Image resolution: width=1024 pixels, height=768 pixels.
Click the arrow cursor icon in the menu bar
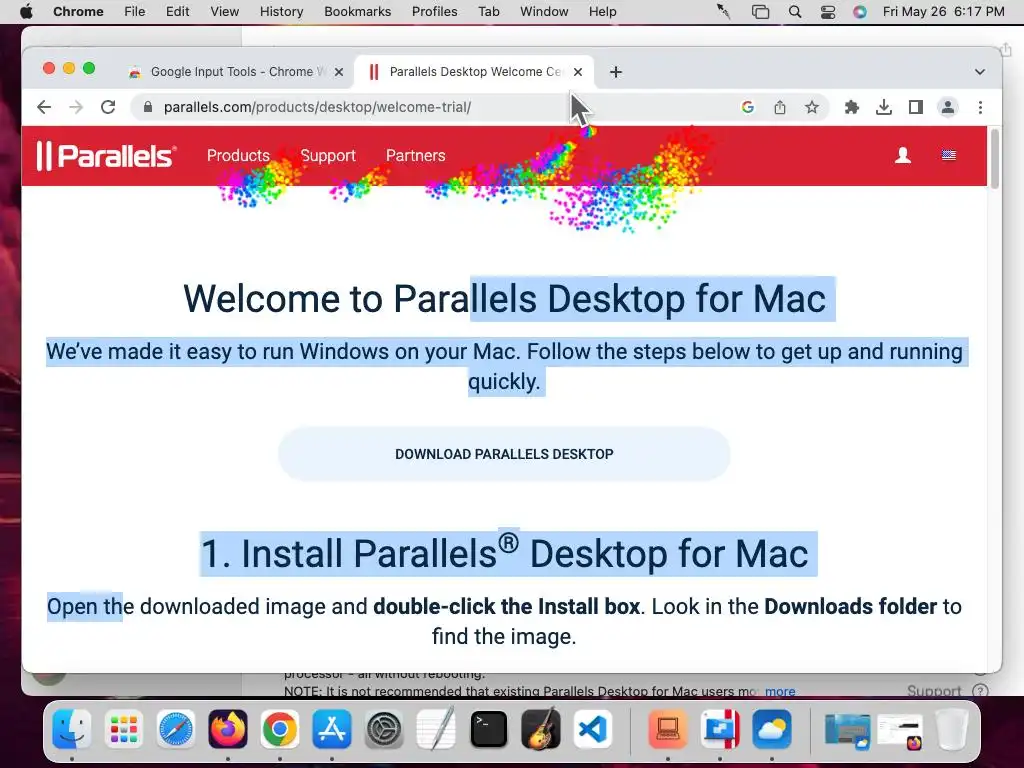click(724, 12)
